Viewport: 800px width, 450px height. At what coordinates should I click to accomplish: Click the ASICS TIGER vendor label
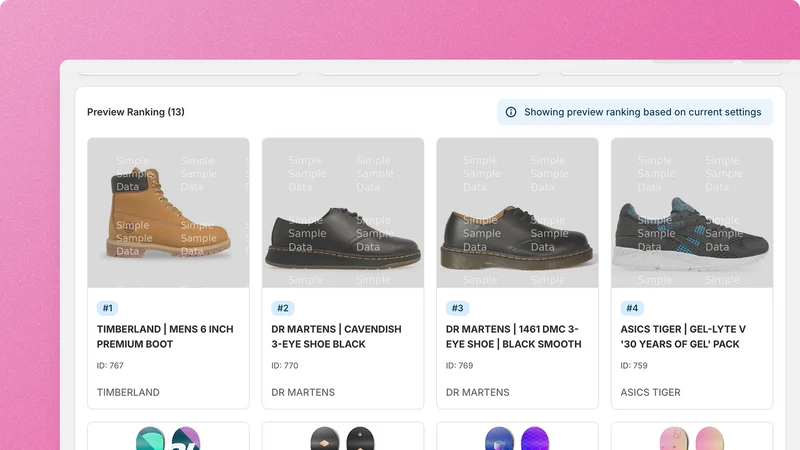[651, 392]
